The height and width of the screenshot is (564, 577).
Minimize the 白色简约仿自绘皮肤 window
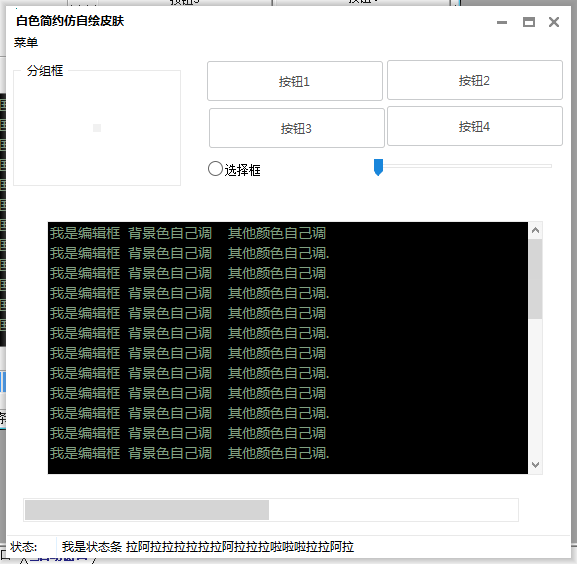(x=502, y=22)
